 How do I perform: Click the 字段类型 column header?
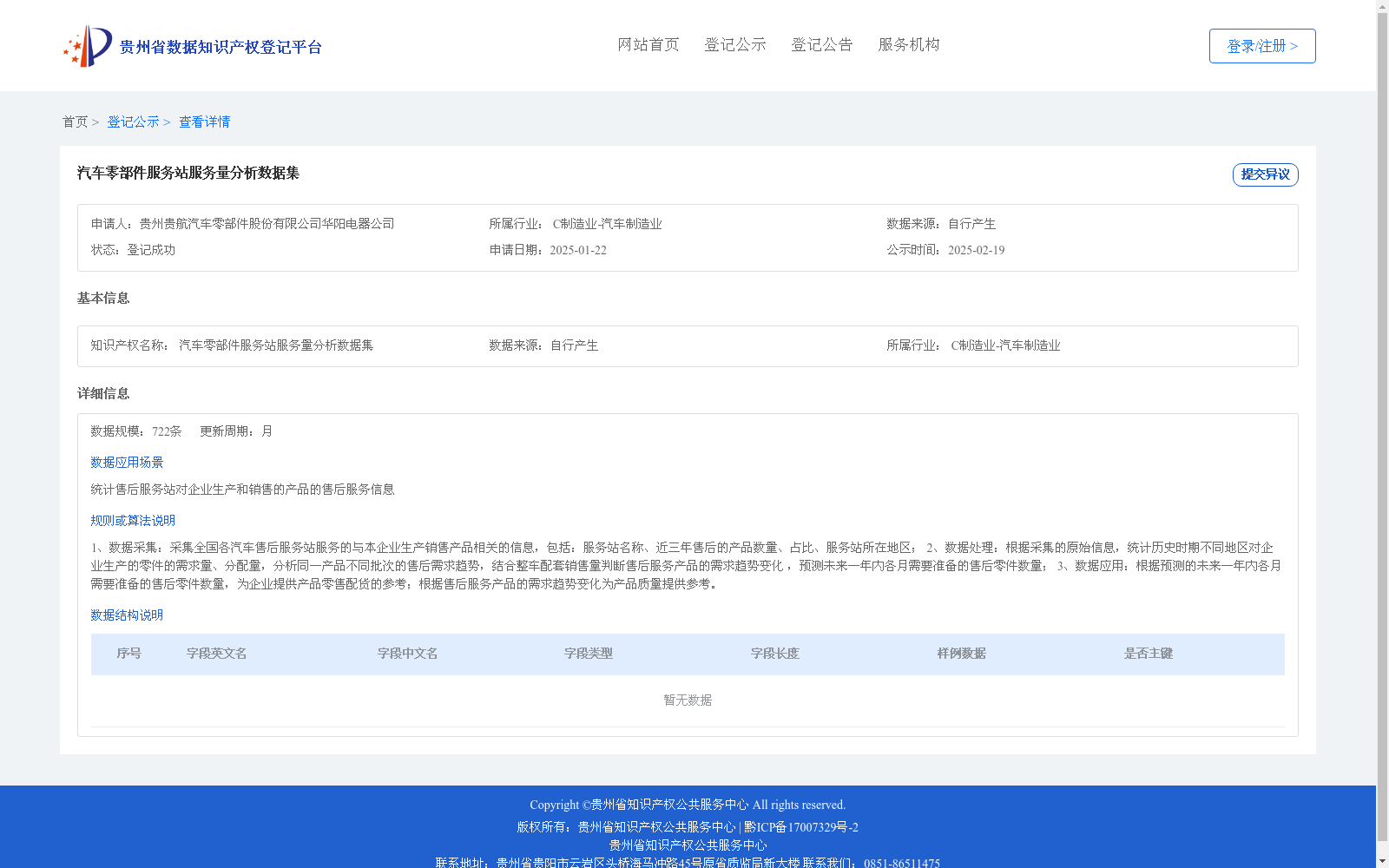589,654
